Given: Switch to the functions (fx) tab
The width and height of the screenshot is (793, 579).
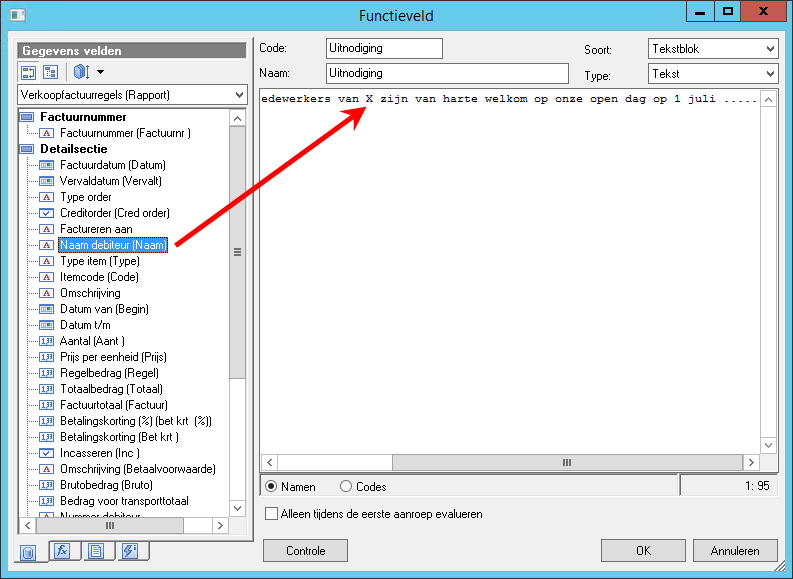Looking at the screenshot, I should pyautogui.click(x=63, y=550).
